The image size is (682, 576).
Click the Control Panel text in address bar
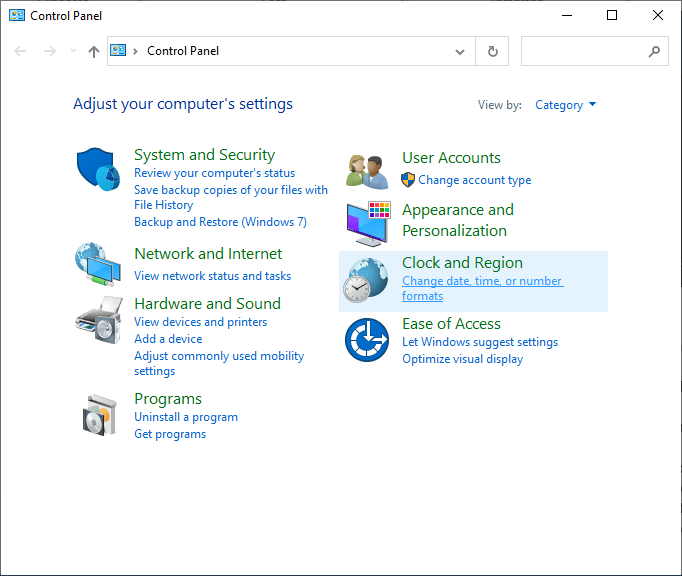point(183,51)
